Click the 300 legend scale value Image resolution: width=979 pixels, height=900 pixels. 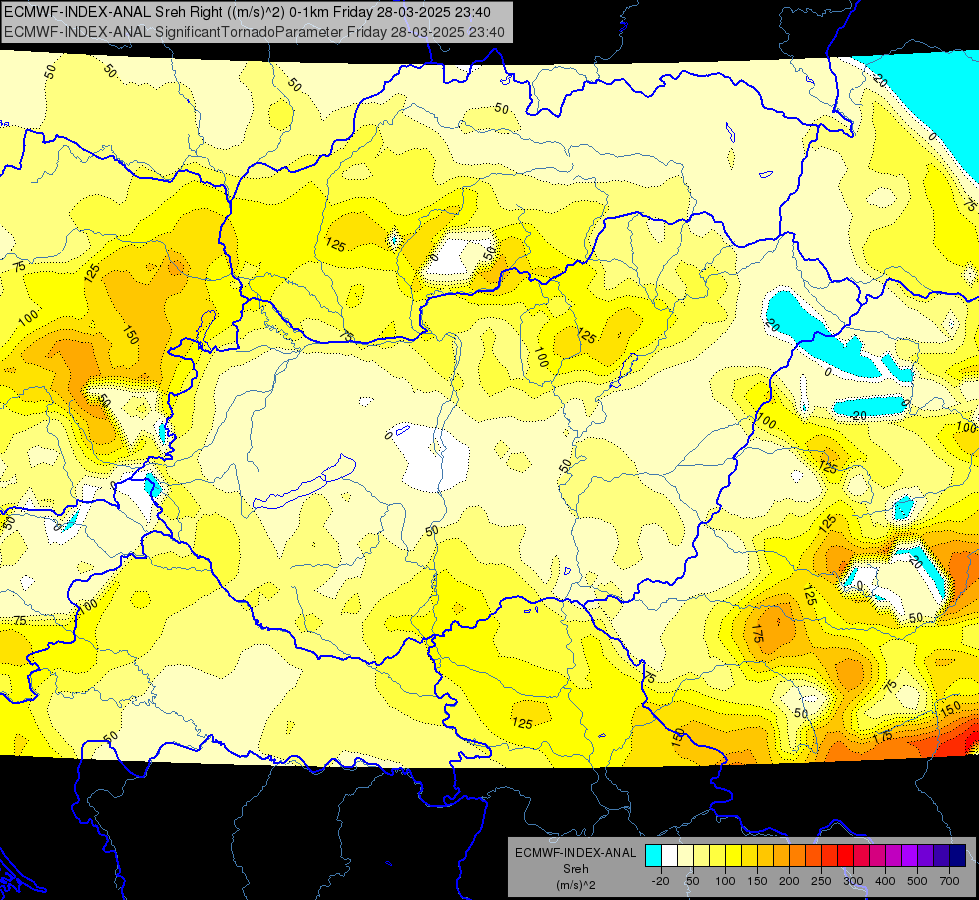click(x=853, y=881)
